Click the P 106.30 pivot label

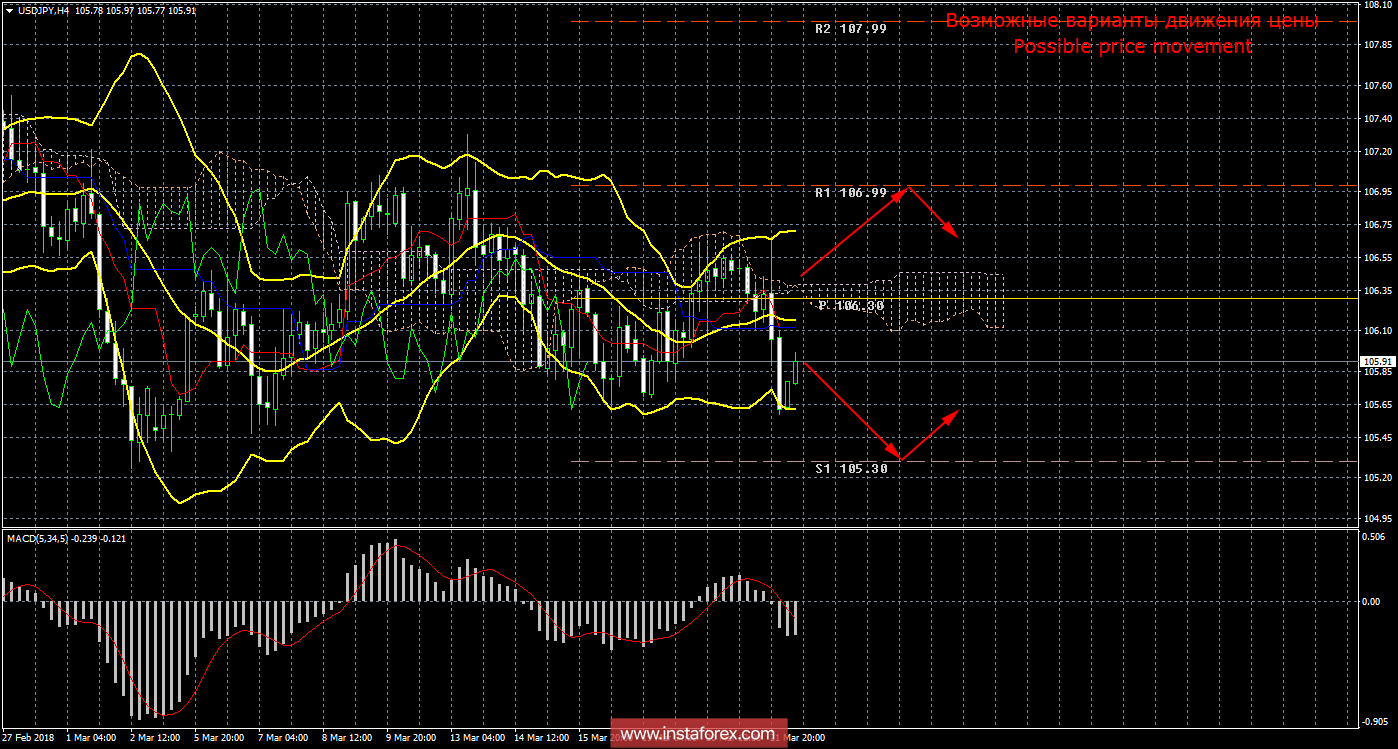pos(850,306)
